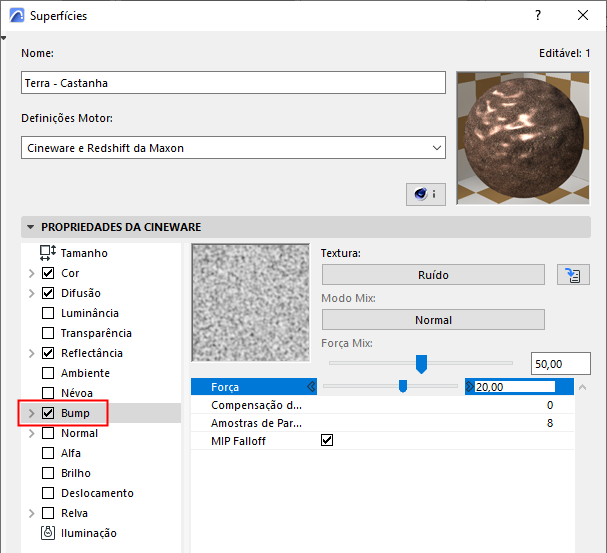Click the Força Mix slider handle
This screenshot has height=553, width=607.
(x=421, y=364)
